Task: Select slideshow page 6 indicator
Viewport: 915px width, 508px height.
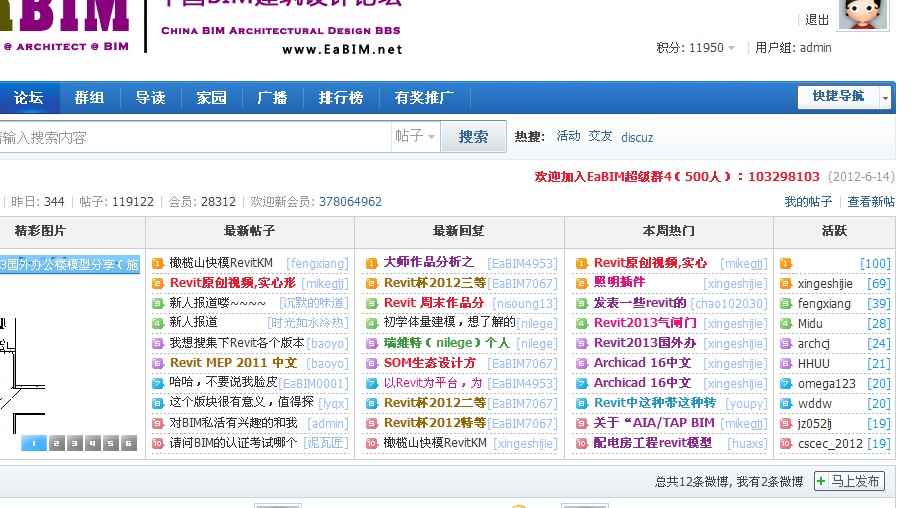Action: [128, 443]
